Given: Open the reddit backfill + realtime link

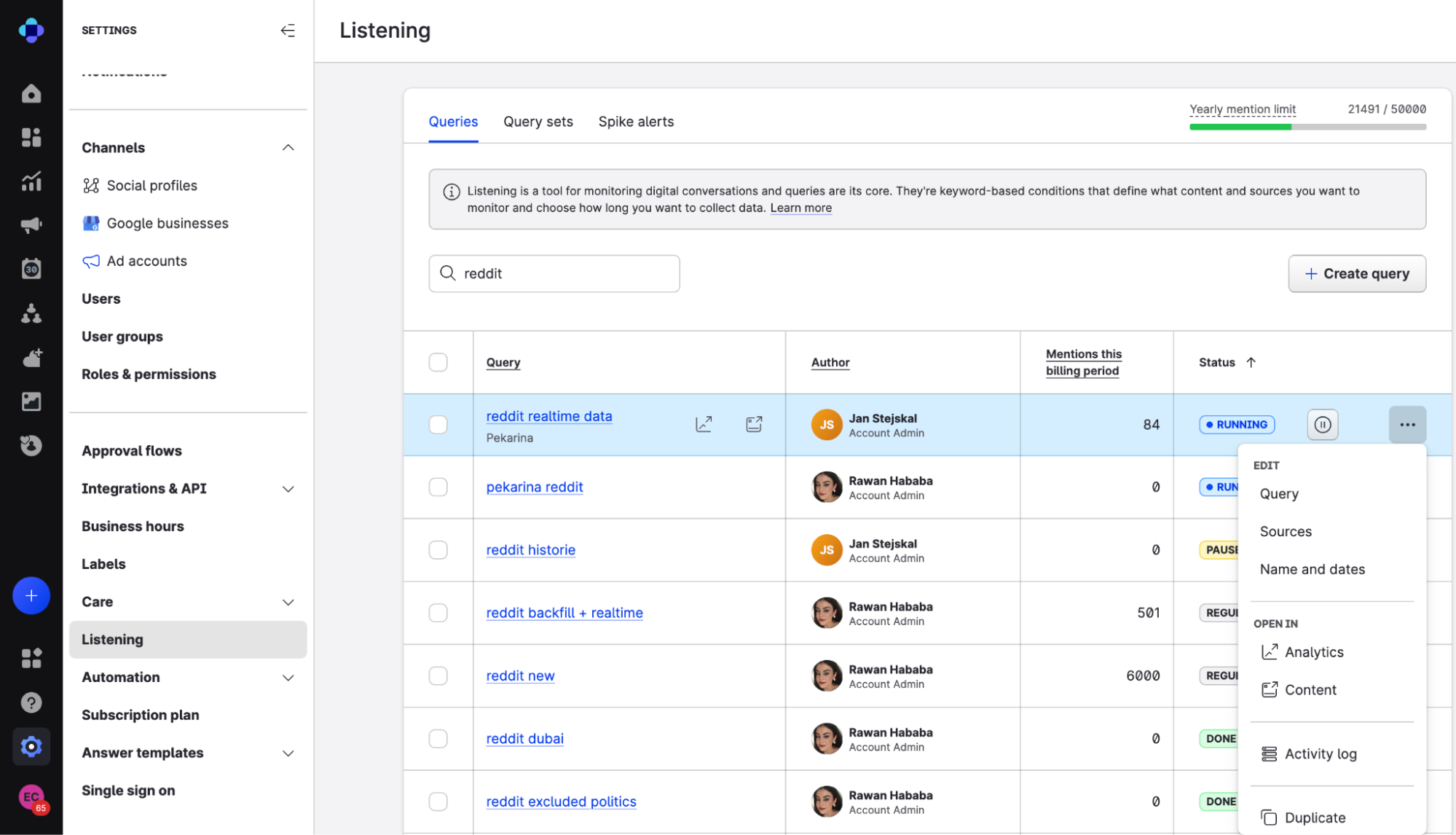Looking at the screenshot, I should click(564, 613).
